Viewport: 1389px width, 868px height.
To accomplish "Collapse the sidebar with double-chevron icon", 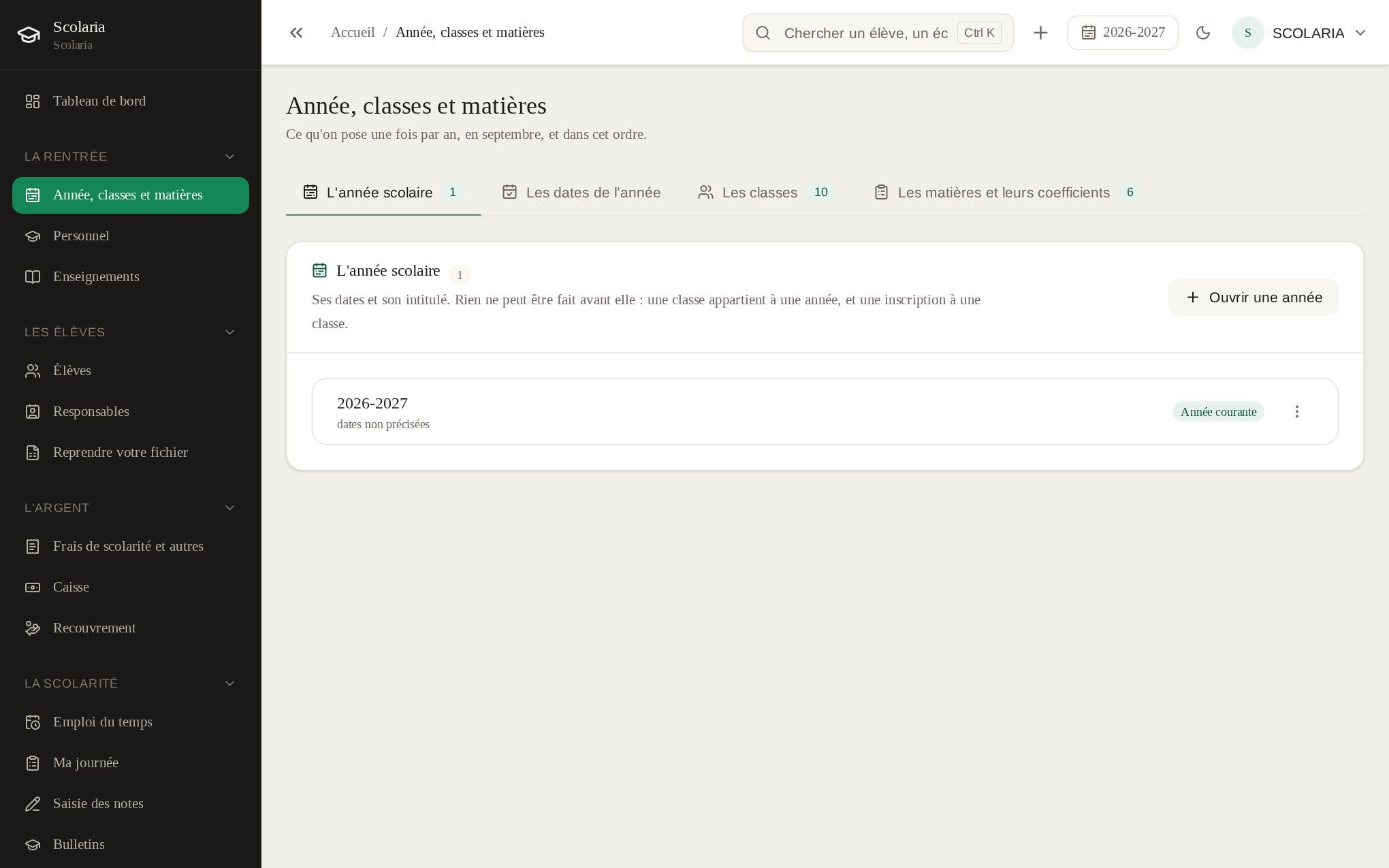I will pyautogui.click(x=296, y=33).
